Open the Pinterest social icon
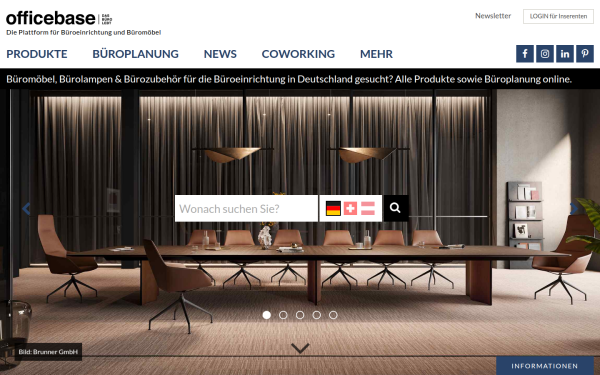Screen dimensions: 600x375 tap(585, 54)
